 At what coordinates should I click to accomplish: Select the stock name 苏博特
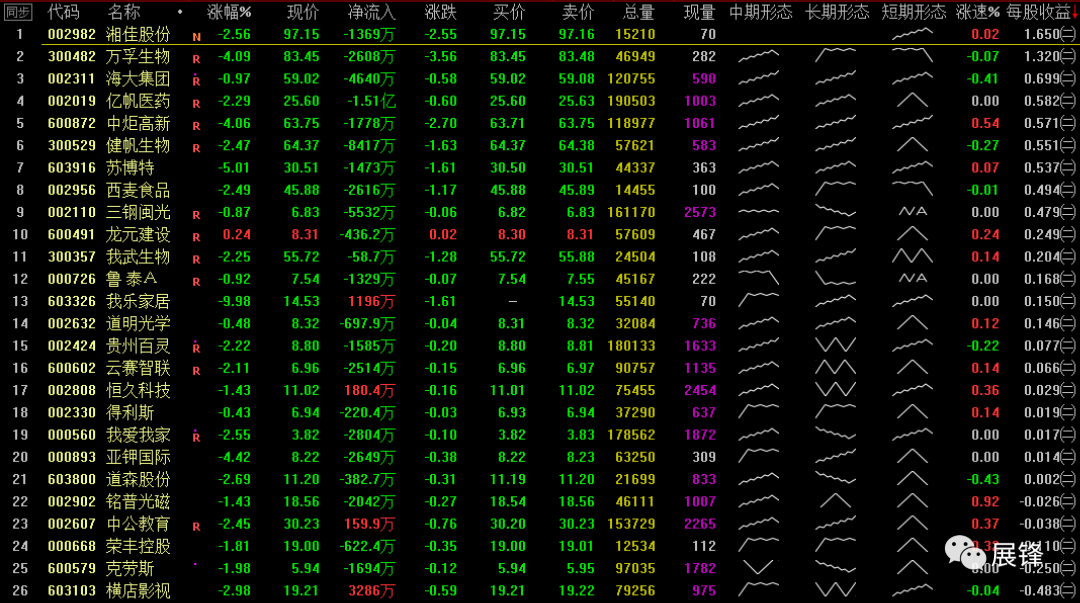(130, 167)
